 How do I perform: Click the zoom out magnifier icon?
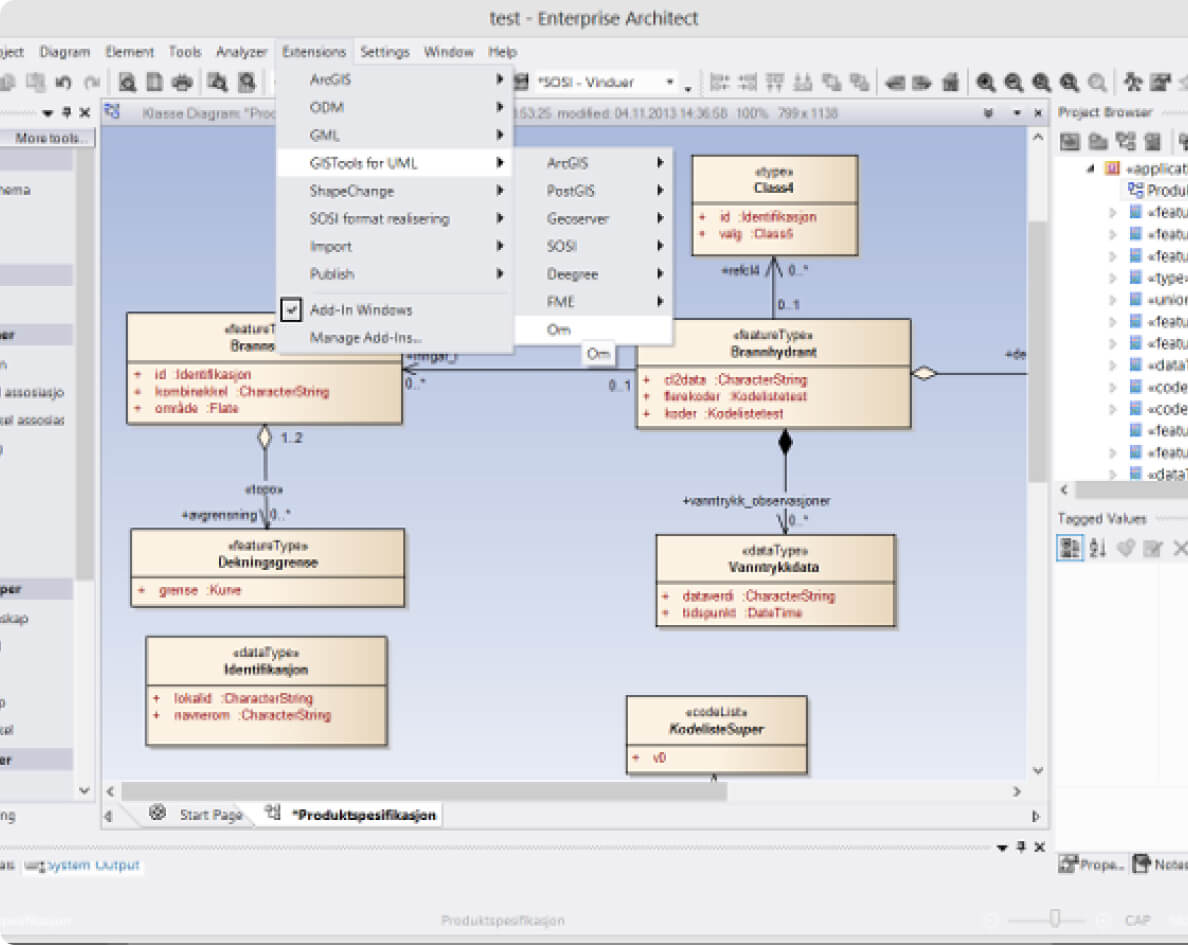pyautogui.click(x=1014, y=82)
